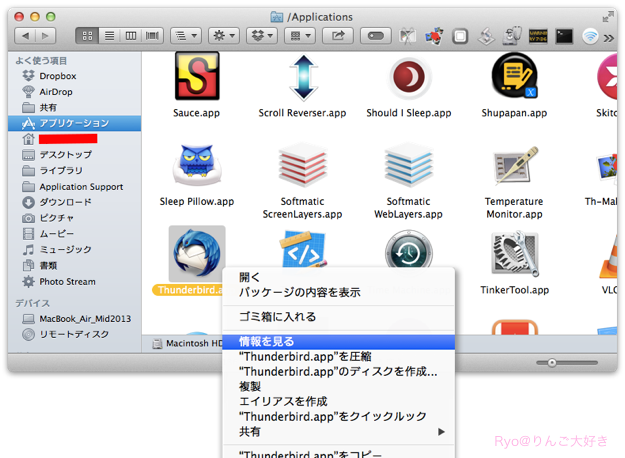Open ムービー in the sidebar
Image resolution: width=625 pixels, height=458 pixels.
click(74, 234)
